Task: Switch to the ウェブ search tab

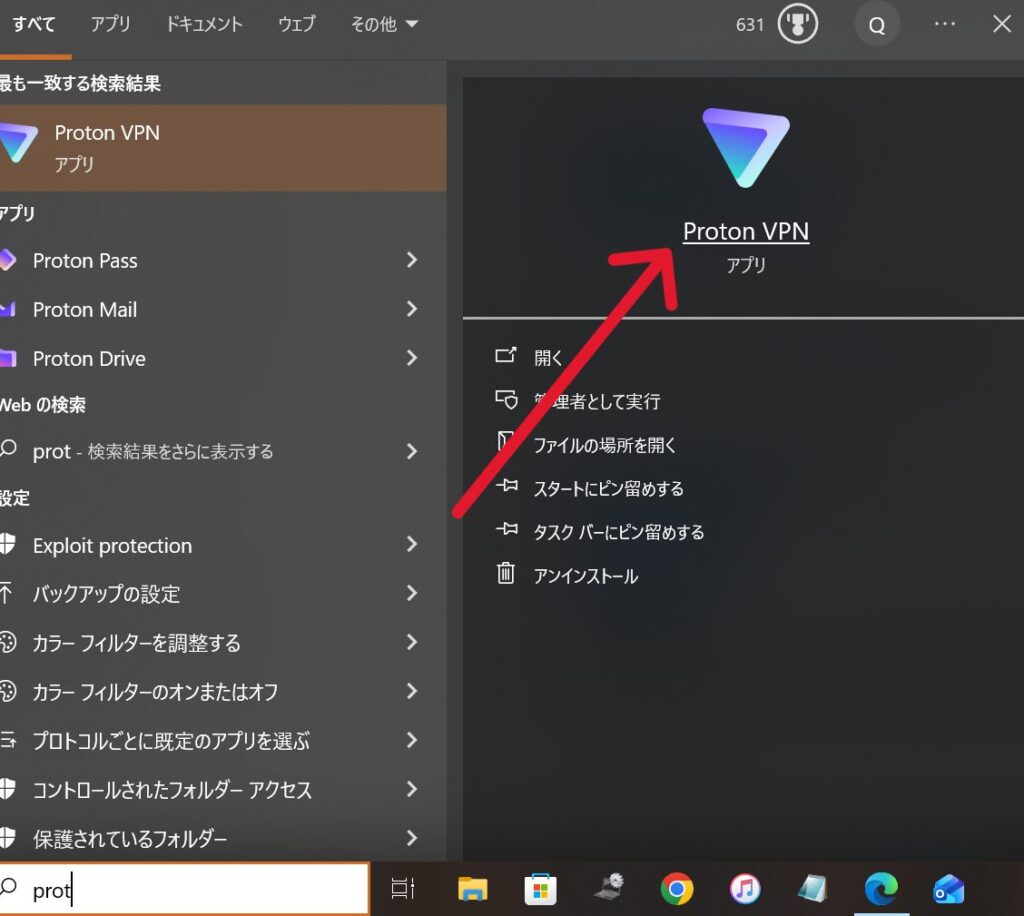Action: [x=296, y=25]
